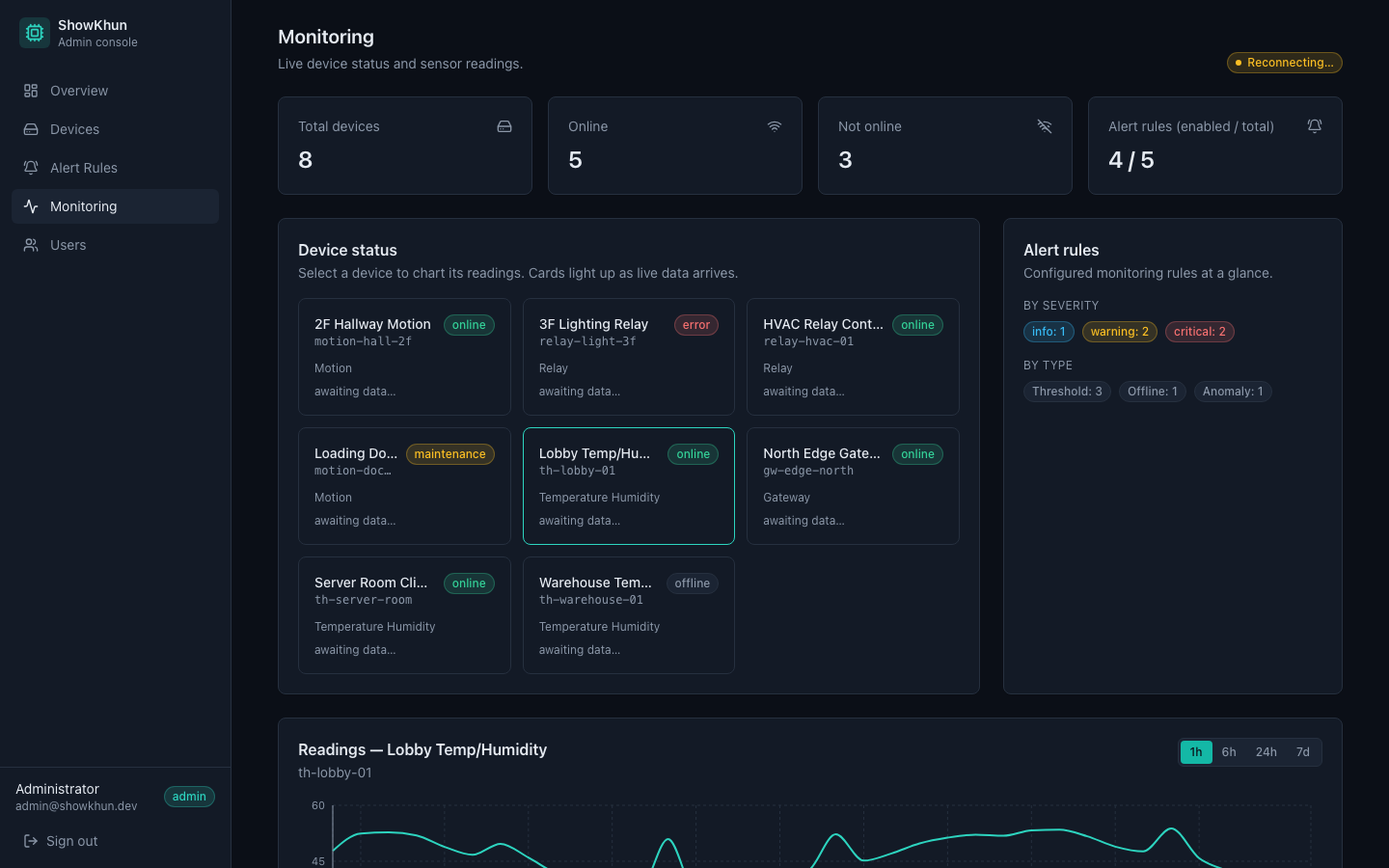Click the relay-hvac-01 device ID

click(x=808, y=341)
